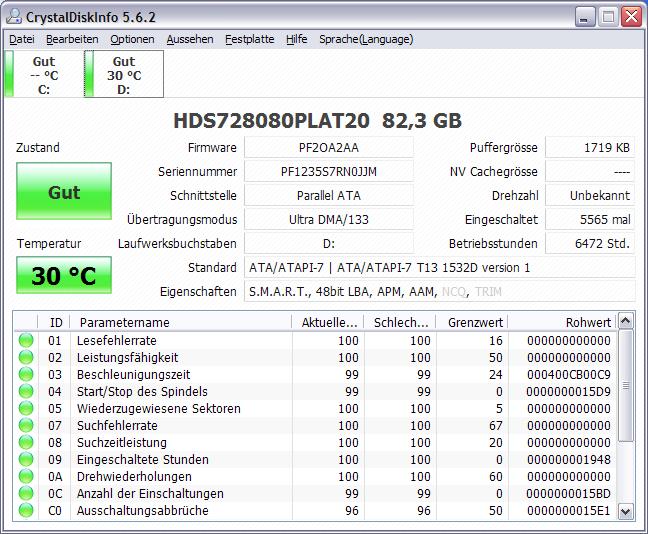Click status icon for Wiederzugewiesene Sektoren

pos(26,408)
